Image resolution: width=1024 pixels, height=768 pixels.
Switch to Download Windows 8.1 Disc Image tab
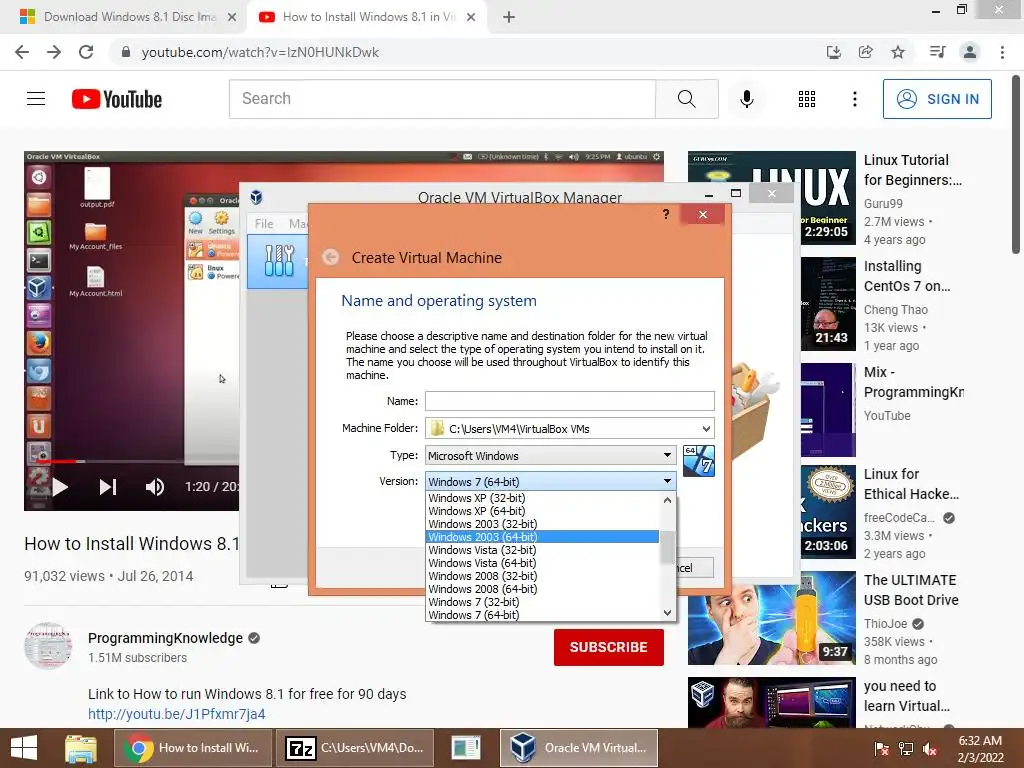click(129, 17)
